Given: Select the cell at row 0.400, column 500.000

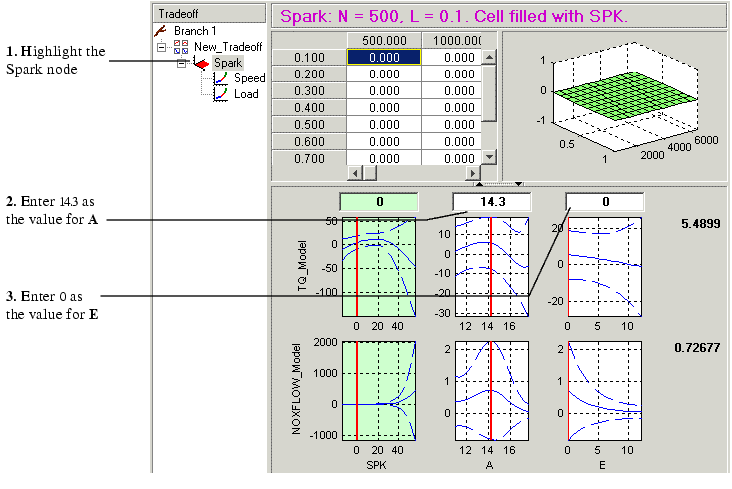Looking at the screenshot, I should [384, 108].
